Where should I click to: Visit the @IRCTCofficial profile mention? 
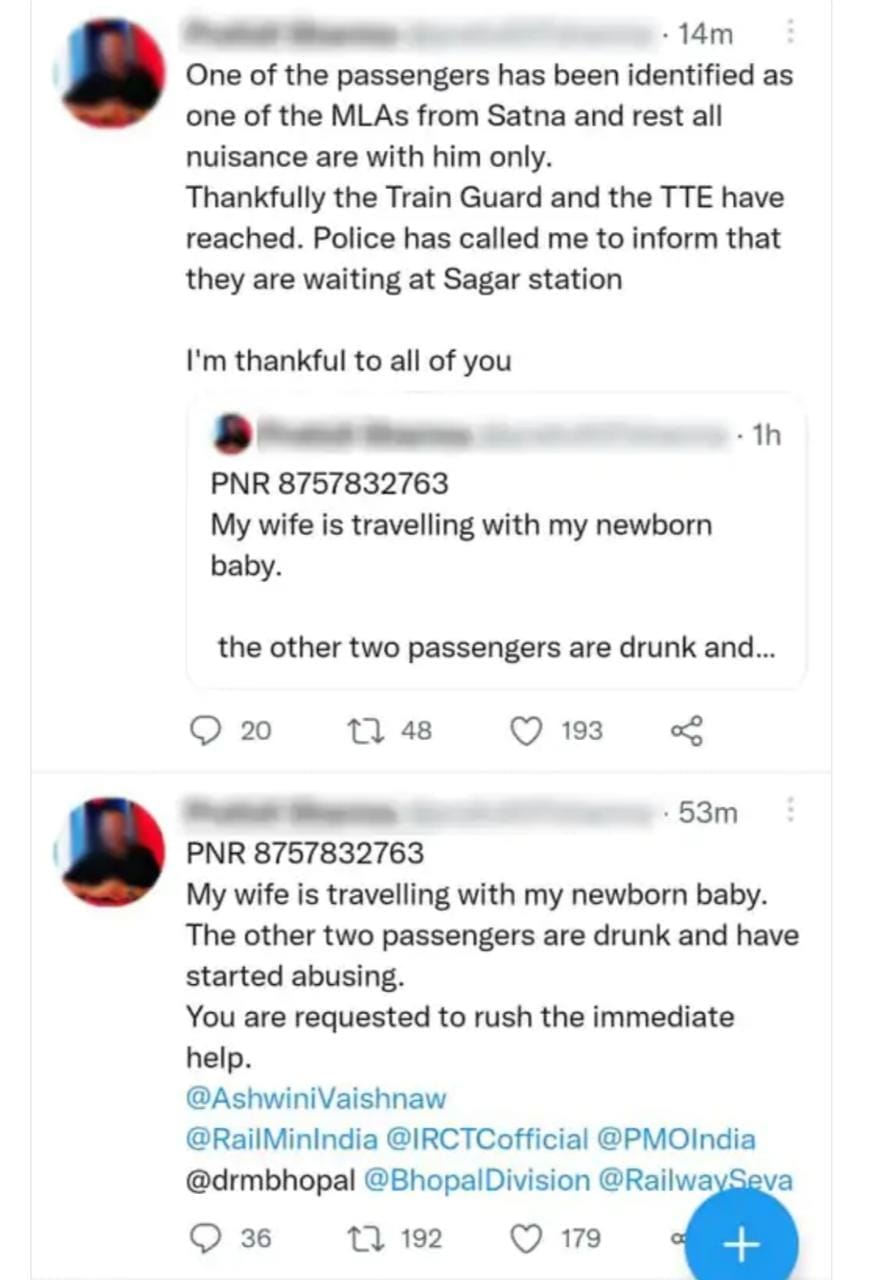487,1139
